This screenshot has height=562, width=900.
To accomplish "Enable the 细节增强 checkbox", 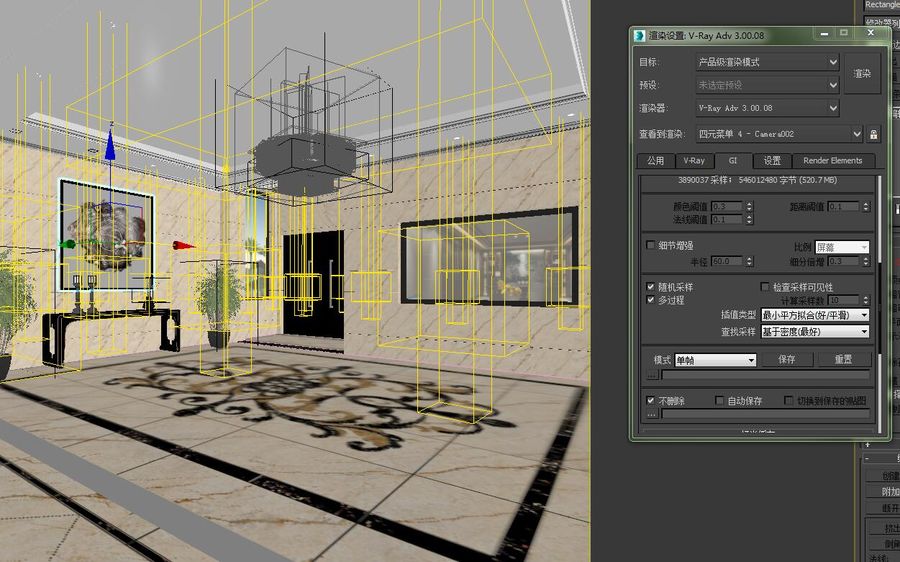I will click(x=650, y=245).
